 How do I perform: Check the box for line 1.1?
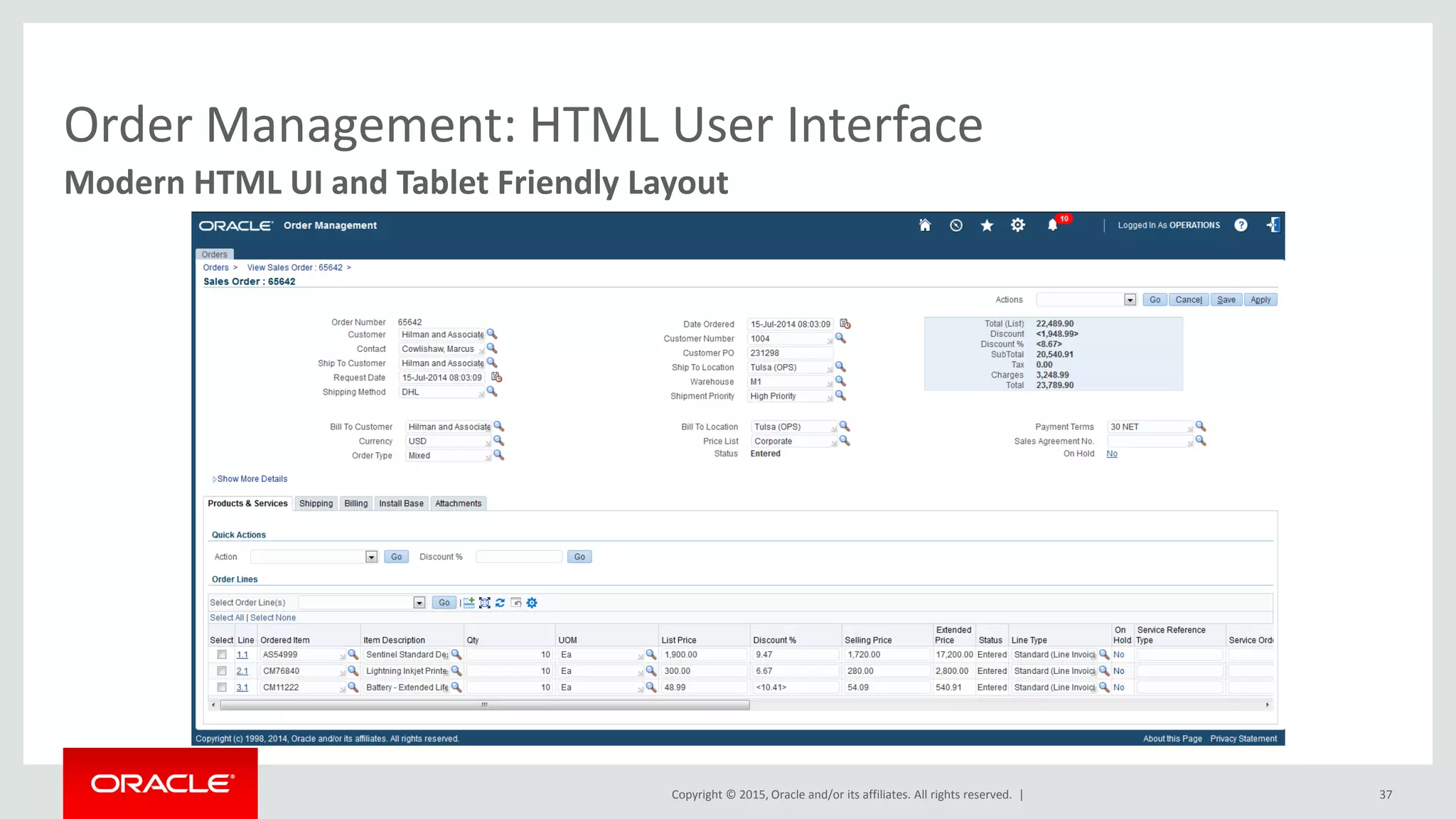coord(222,655)
